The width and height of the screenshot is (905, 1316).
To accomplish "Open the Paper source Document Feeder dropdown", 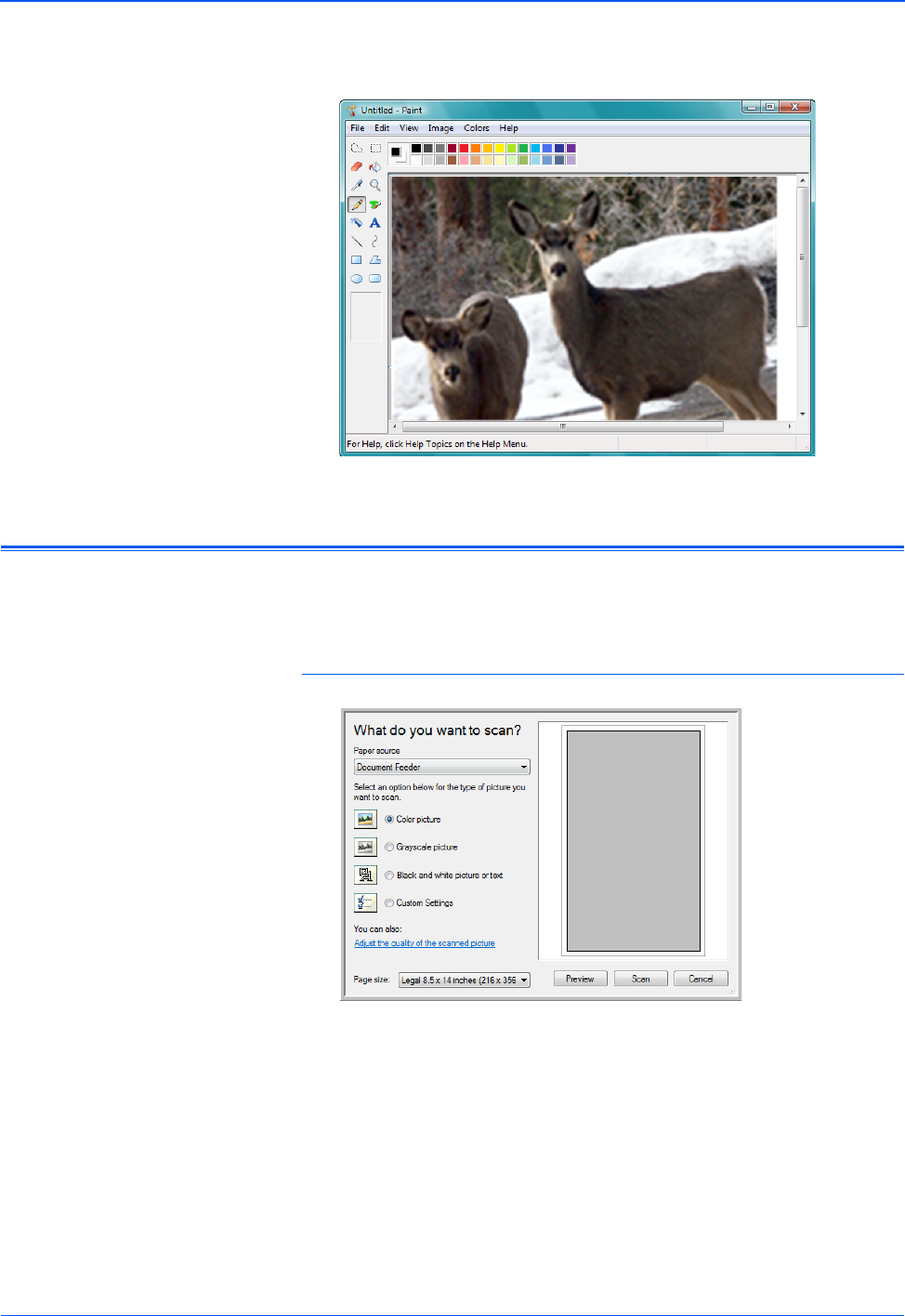I will pyautogui.click(x=442, y=767).
